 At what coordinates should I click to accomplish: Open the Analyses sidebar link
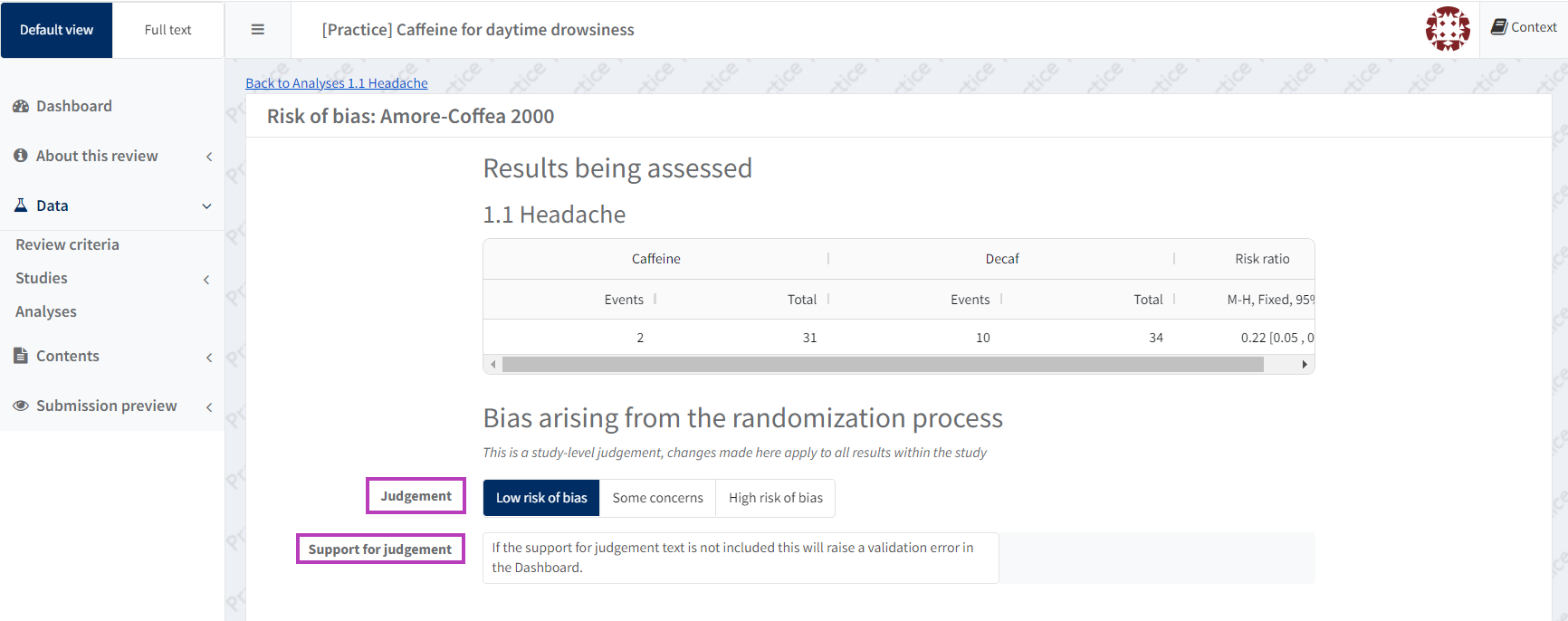click(x=46, y=311)
